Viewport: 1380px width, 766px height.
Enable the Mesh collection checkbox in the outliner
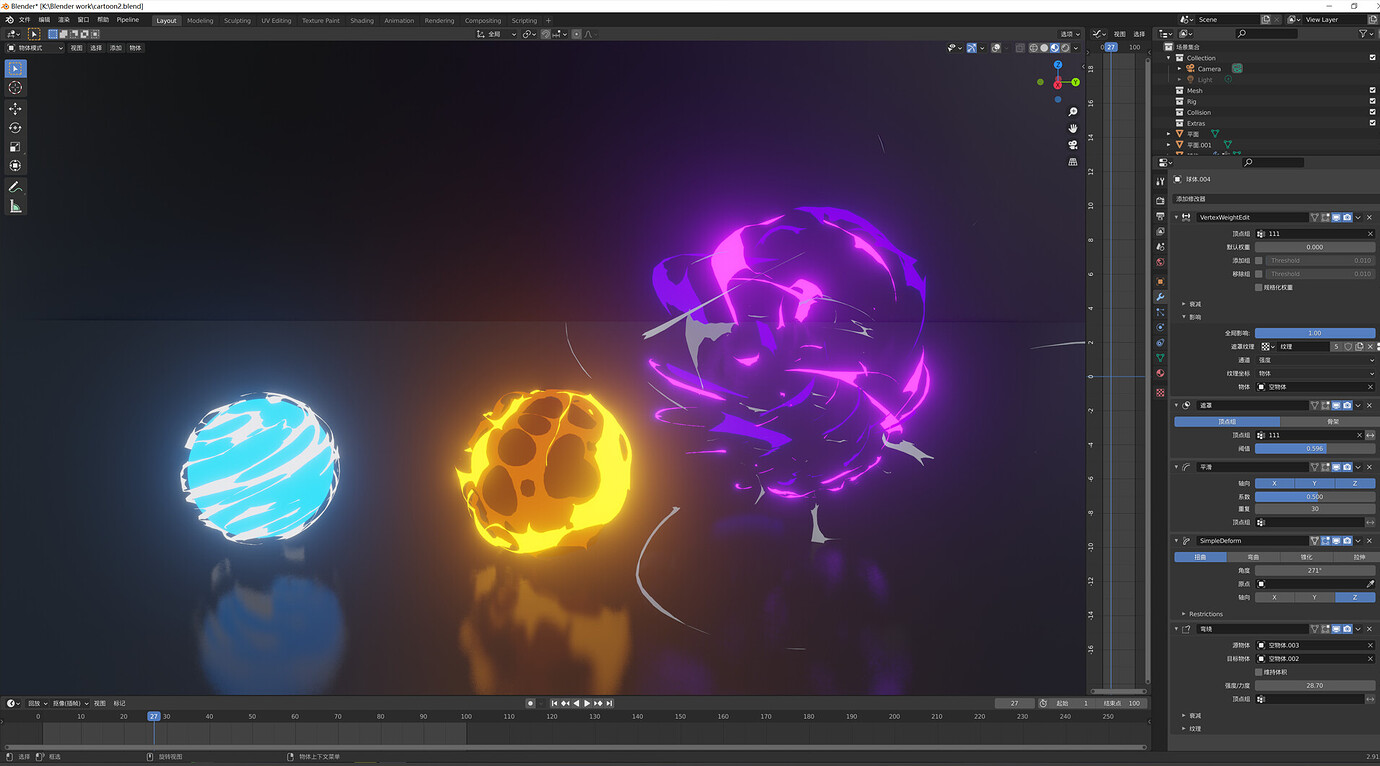tap(1372, 90)
